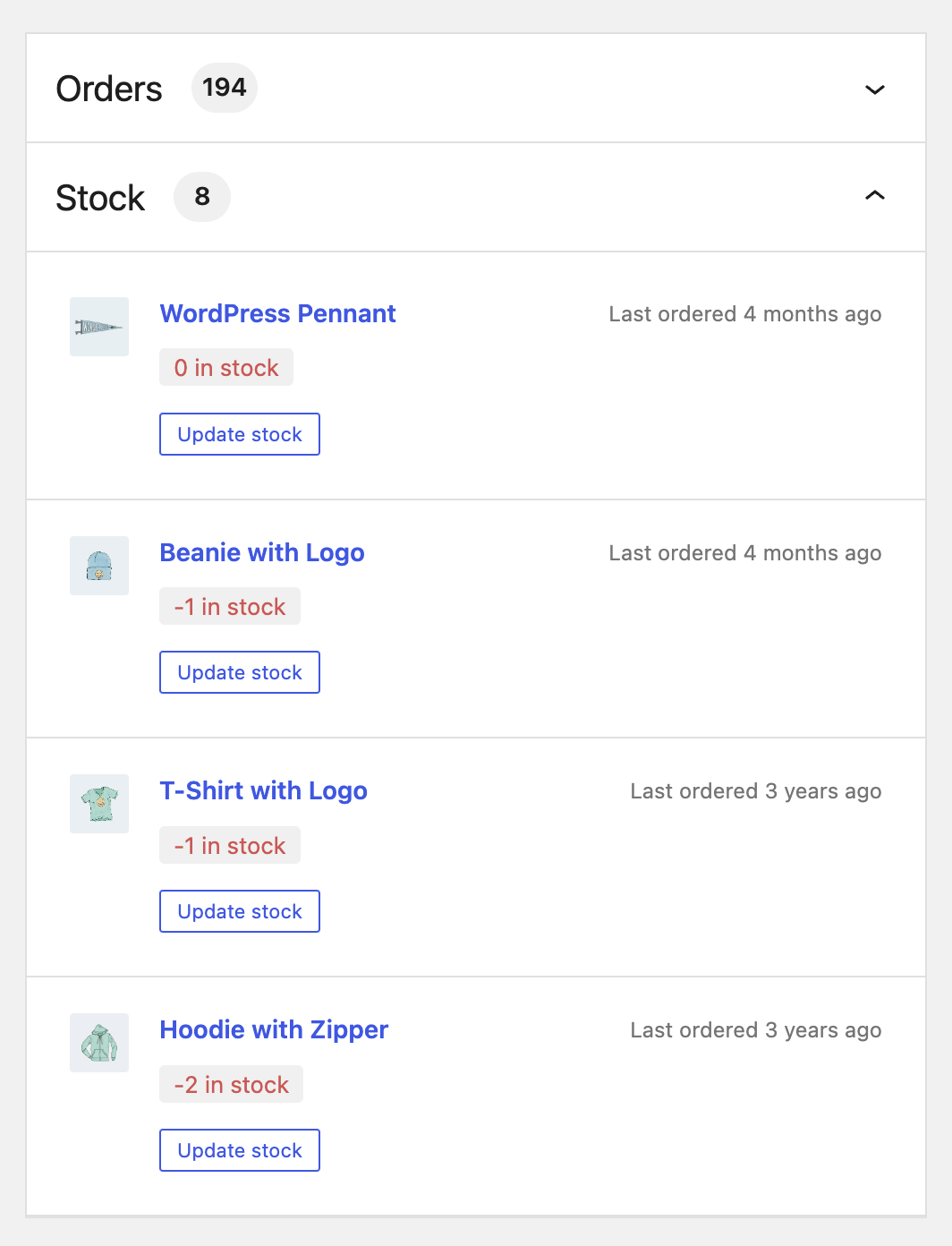Click the 8 stock count badge
This screenshot has height=1246, width=952.
tap(202, 197)
